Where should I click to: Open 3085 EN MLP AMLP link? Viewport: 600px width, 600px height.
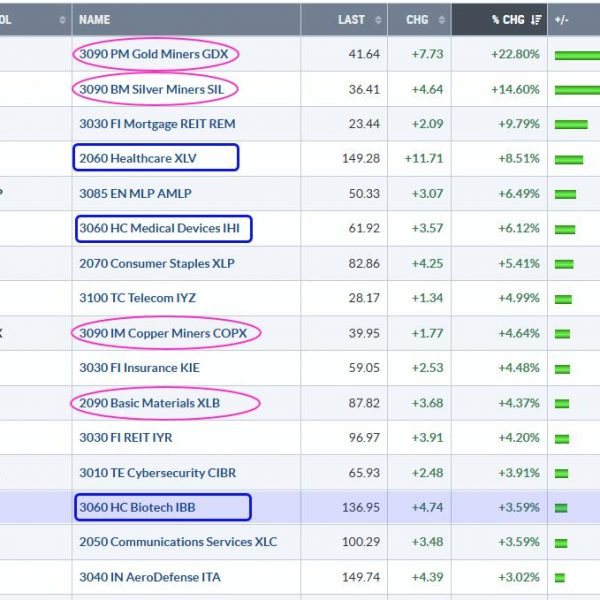tap(135, 194)
